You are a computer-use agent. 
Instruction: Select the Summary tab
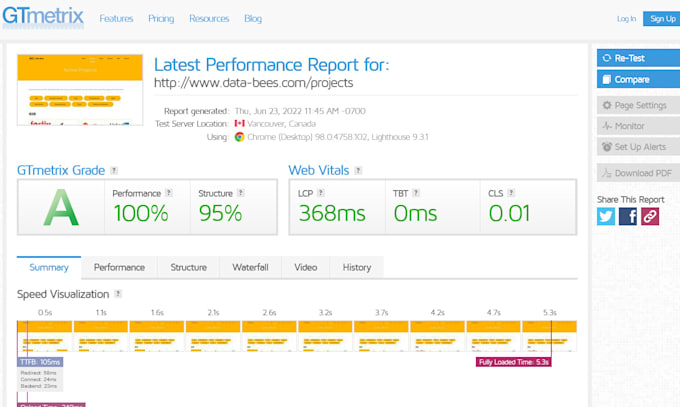[x=49, y=267]
